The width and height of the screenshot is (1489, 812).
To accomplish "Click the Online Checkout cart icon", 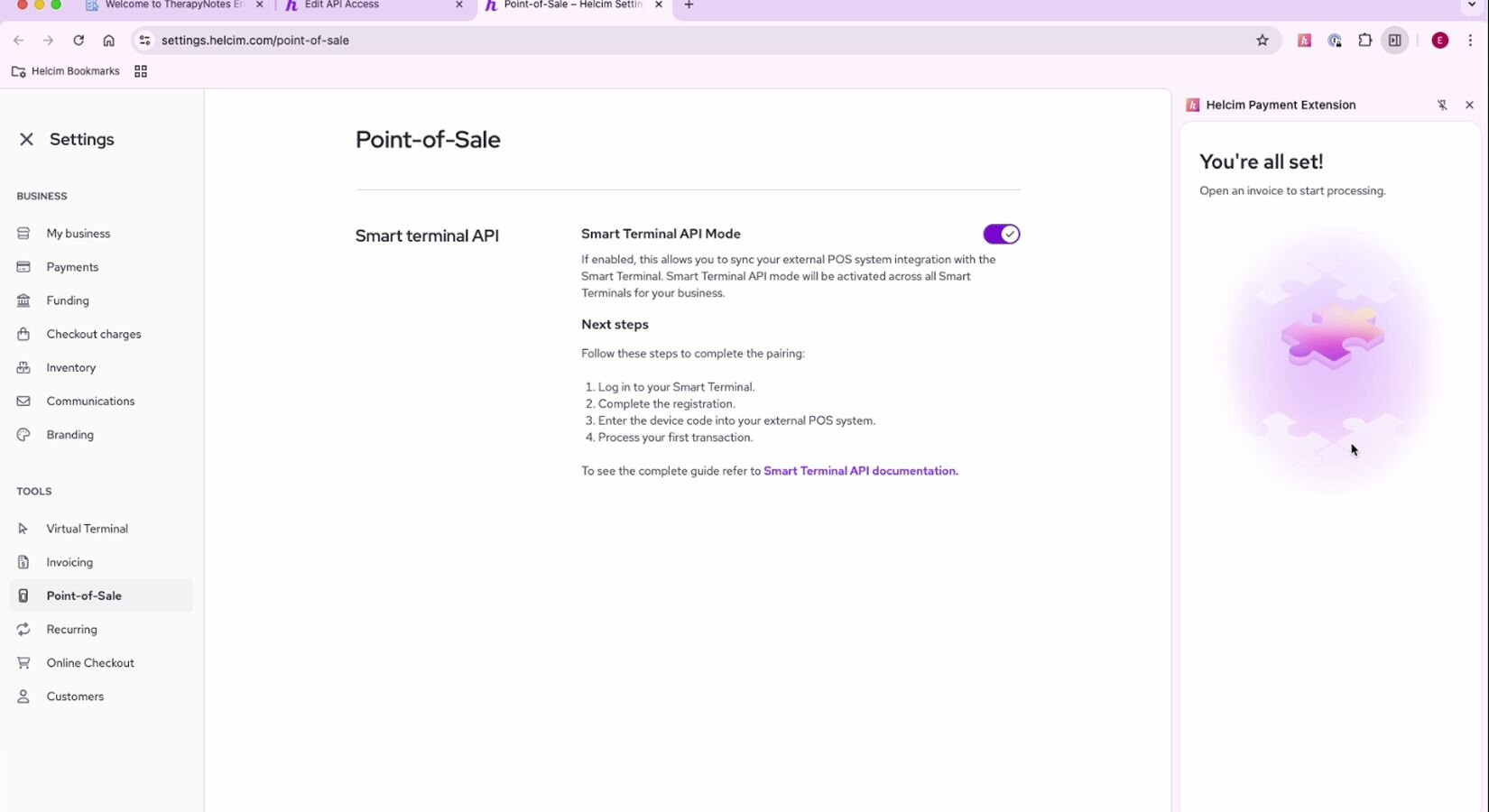I will (23, 663).
